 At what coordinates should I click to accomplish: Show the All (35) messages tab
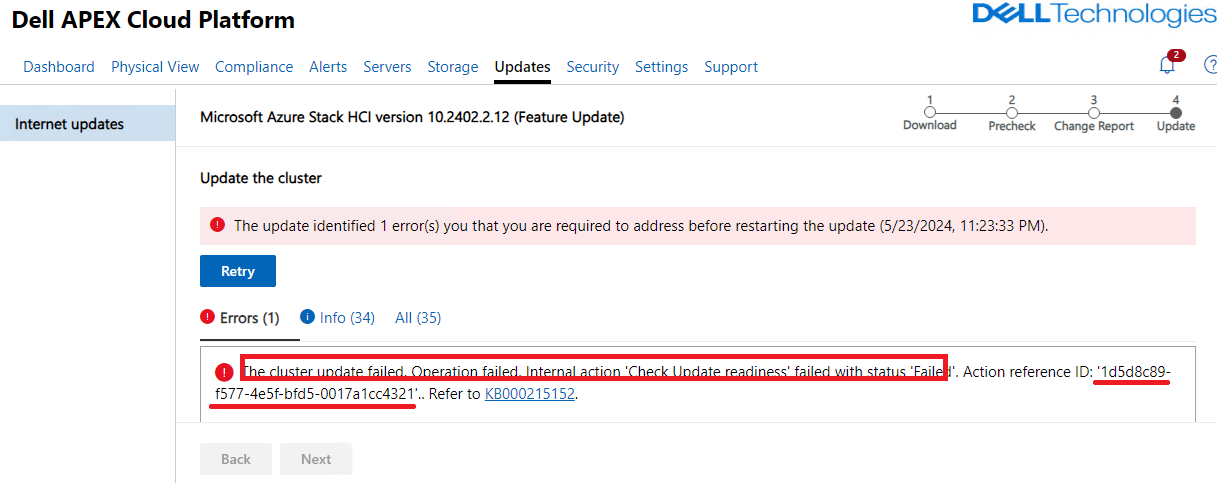(418, 318)
